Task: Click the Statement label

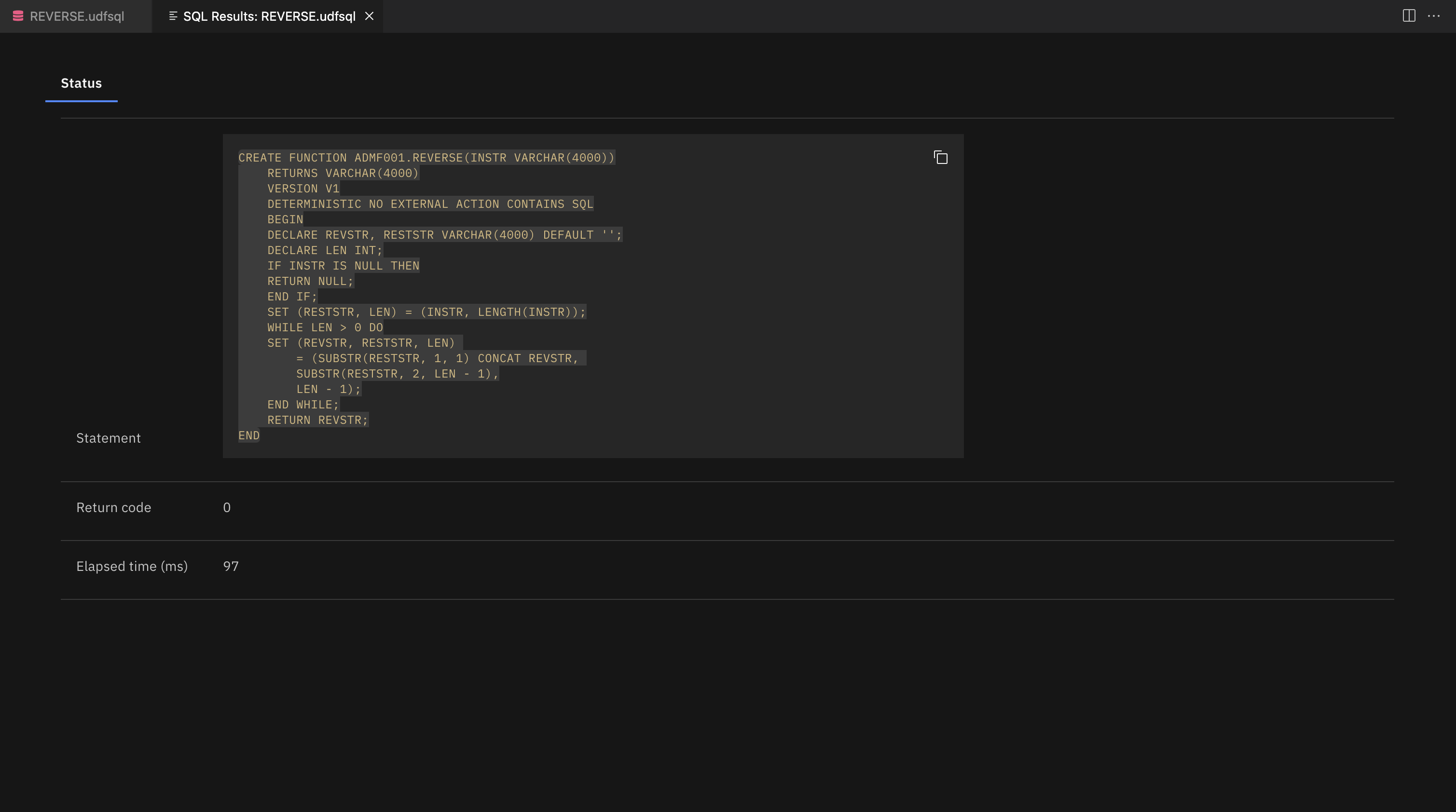Action: tap(109, 438)
